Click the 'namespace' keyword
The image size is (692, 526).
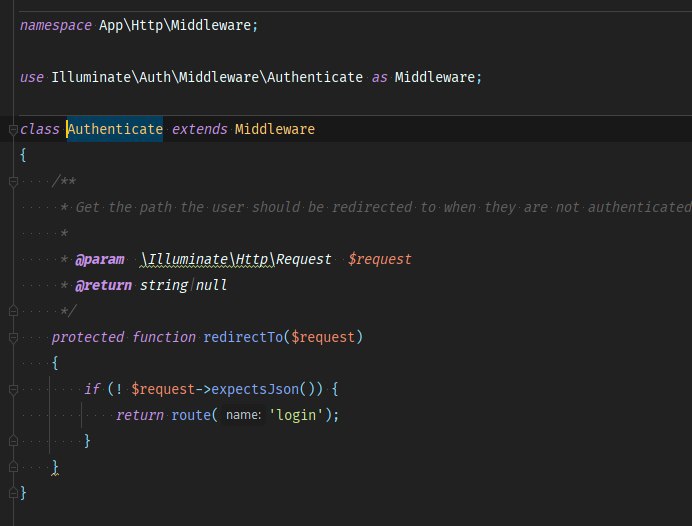56,26
